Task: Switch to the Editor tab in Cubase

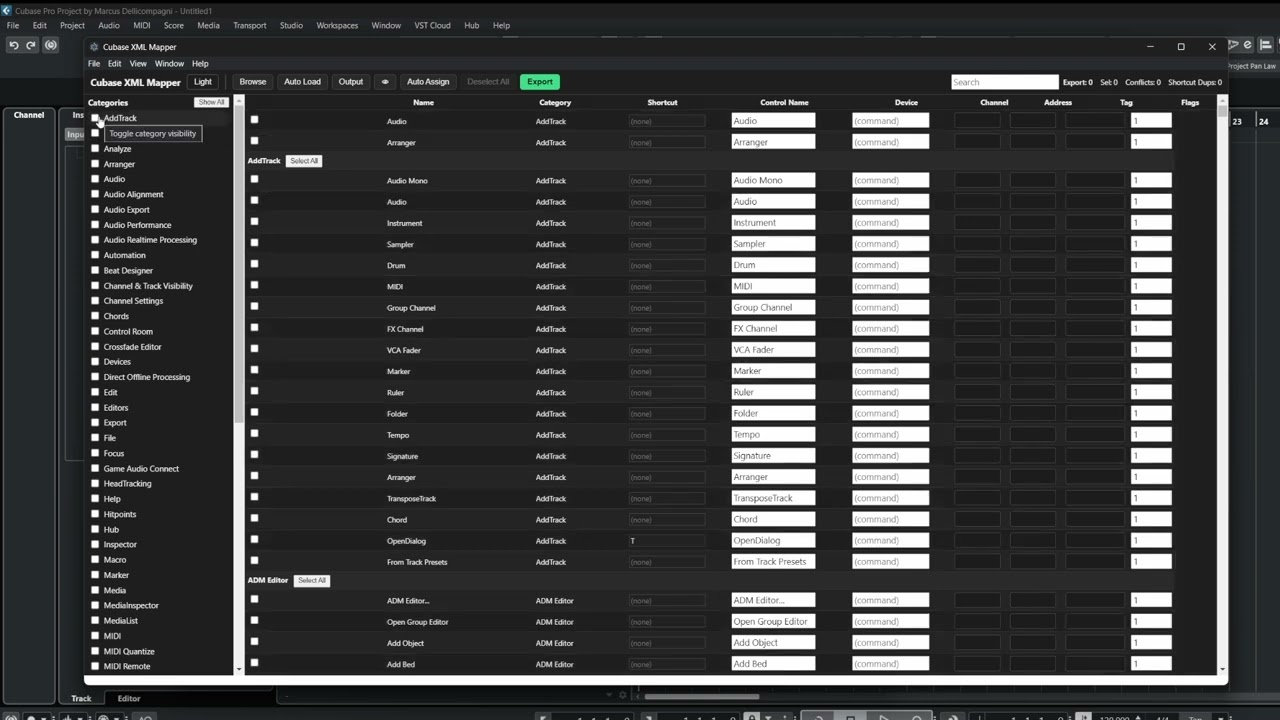Action: click(x=129, y=698)
